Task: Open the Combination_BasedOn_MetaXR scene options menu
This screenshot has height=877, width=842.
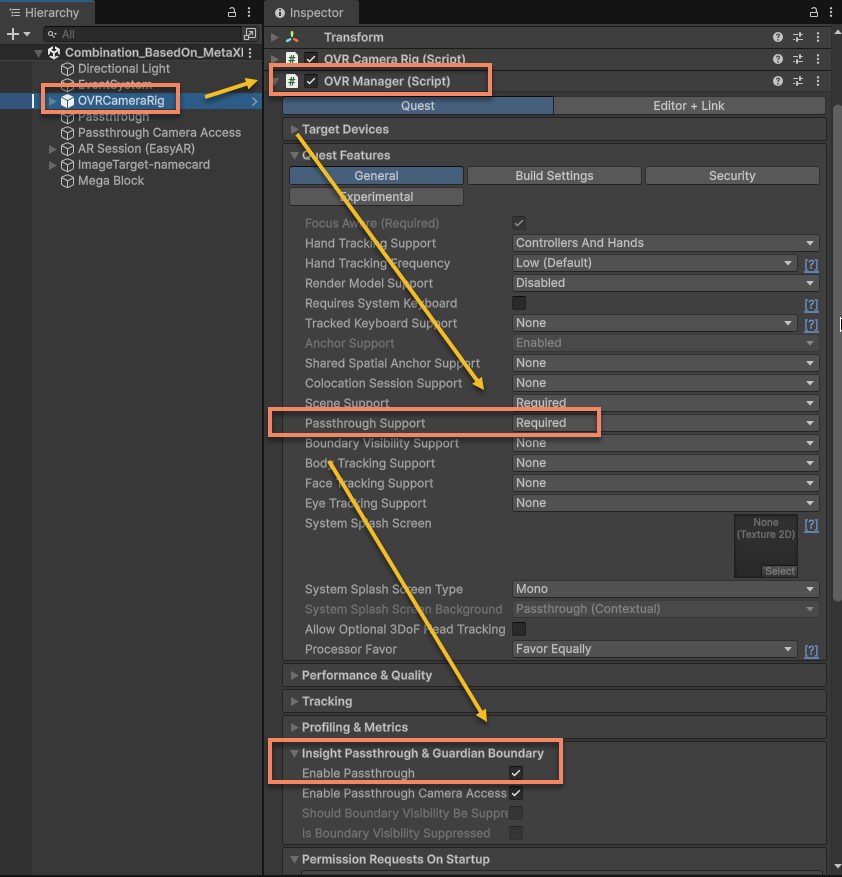Action: 250,53
